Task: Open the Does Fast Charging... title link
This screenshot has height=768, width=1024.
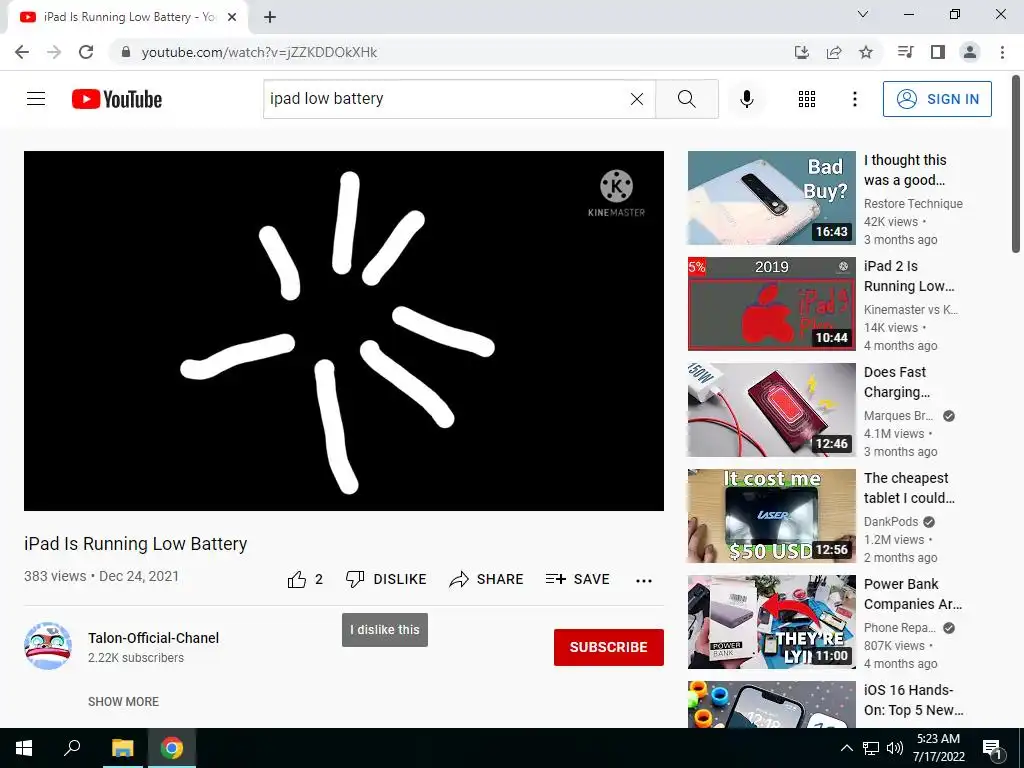Action: click(897, 382)
